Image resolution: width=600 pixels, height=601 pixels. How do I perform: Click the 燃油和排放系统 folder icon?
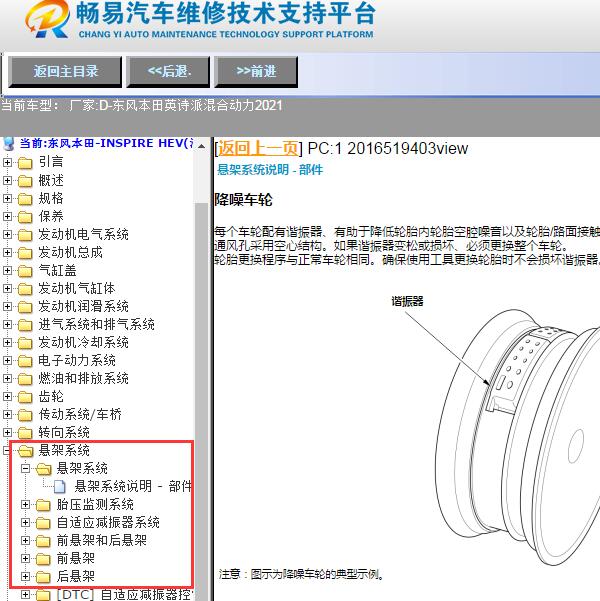point(25,379)
